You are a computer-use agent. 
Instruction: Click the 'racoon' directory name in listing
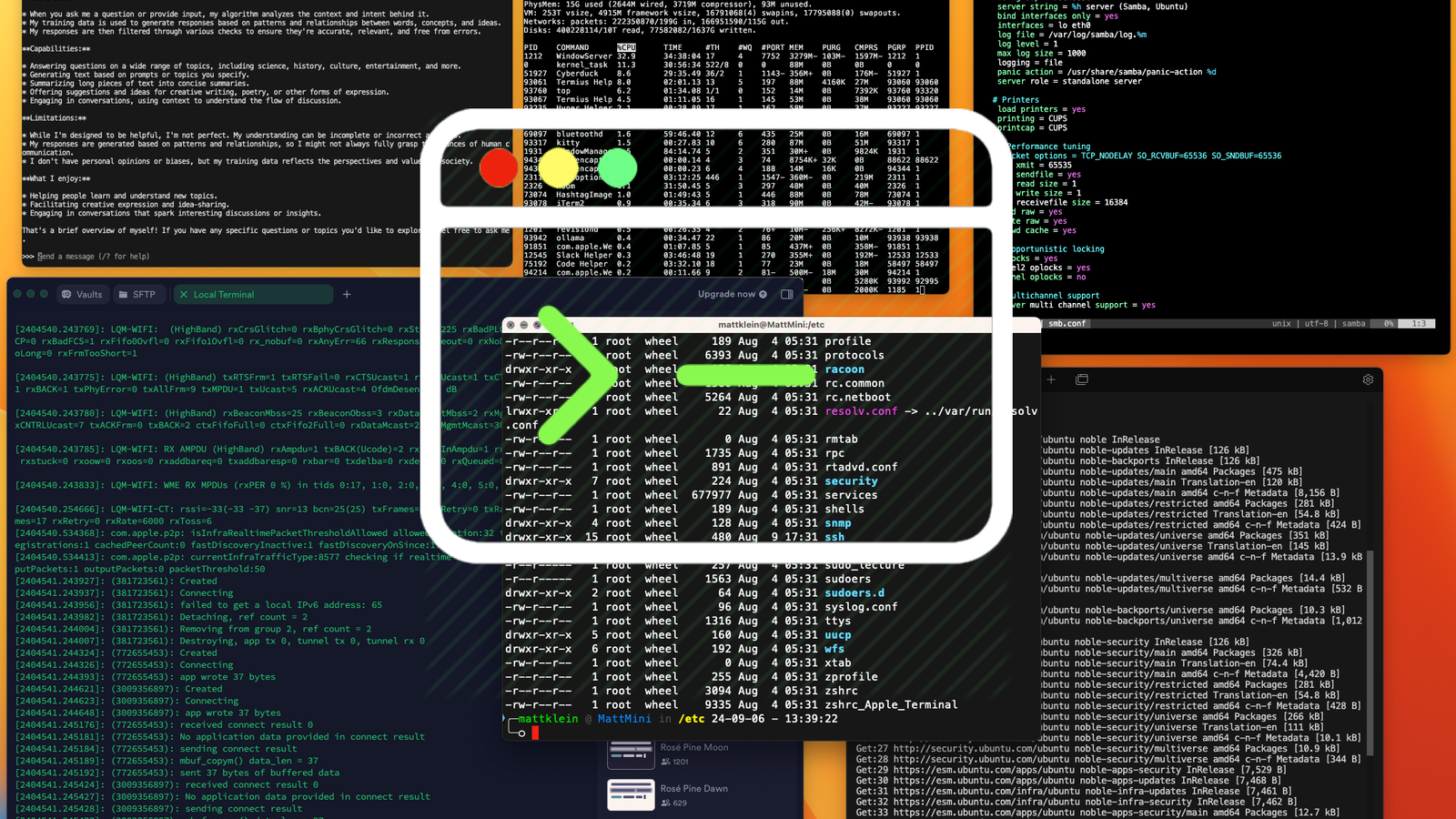pyautogui.click(x=844, y=369)
